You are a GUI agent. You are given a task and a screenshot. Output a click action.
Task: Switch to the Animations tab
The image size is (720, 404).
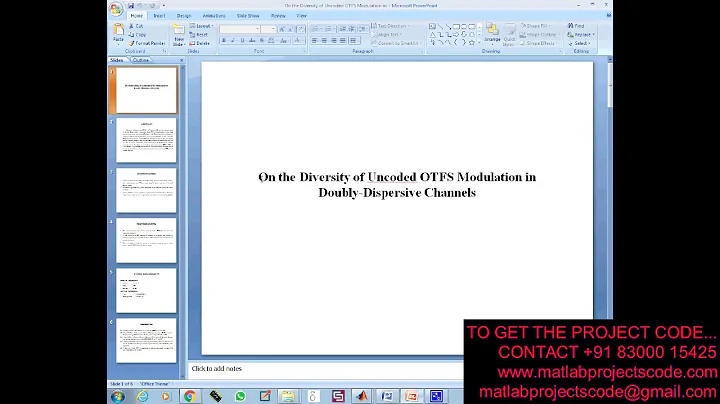(214, 16)
